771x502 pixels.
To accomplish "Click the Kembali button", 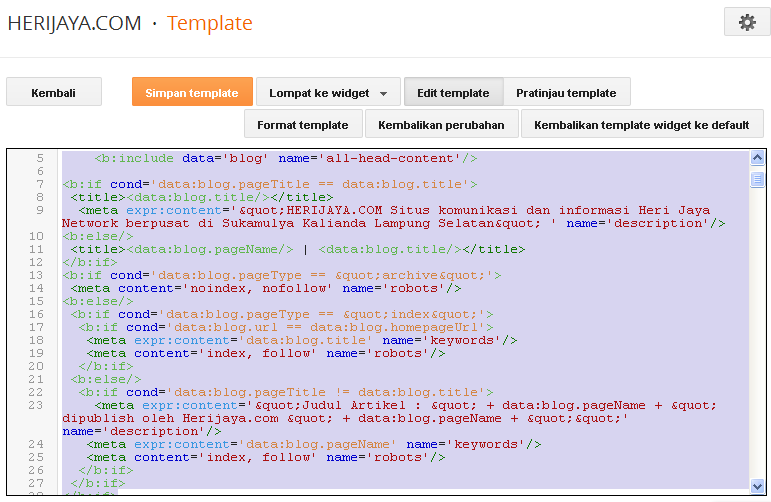I will pos(54,93).
